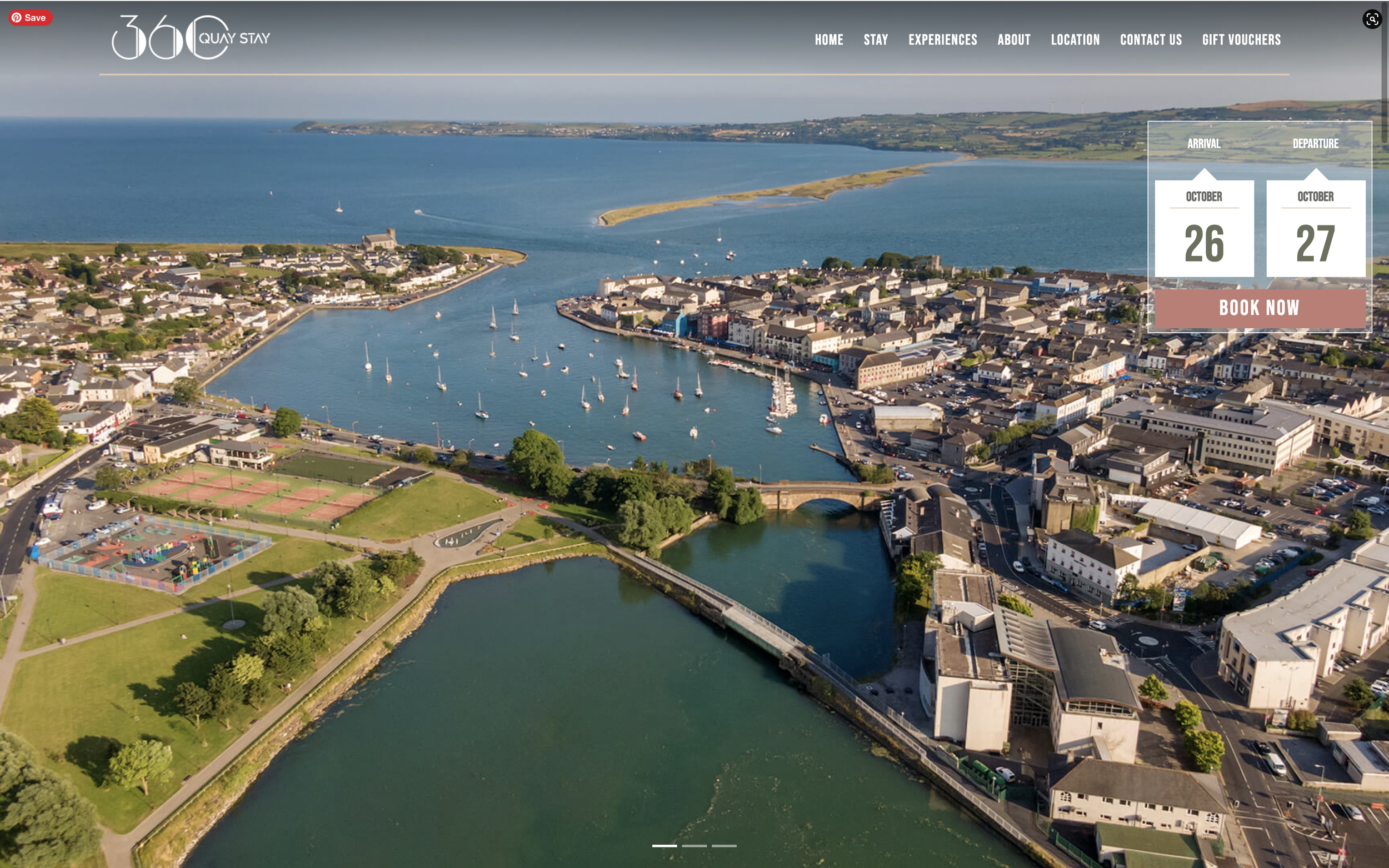Open the Contact Us menu item
Viewport: 1389px width, 868px height.
coord(1151,39)
